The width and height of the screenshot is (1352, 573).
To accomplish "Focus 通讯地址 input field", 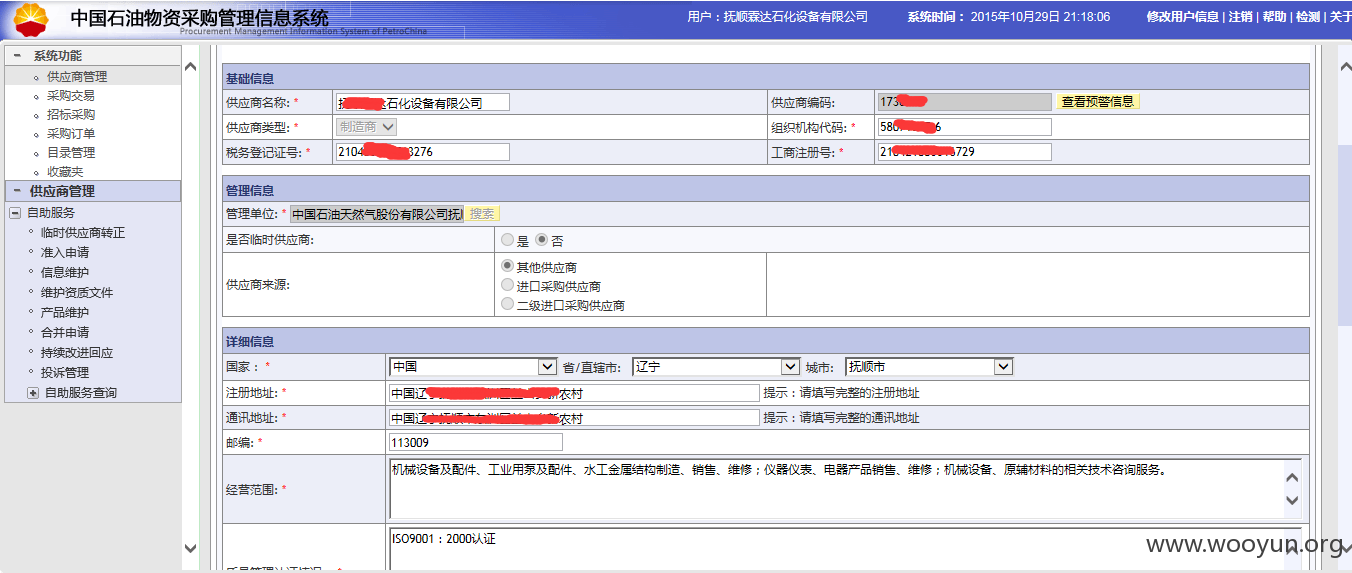I will (574, 418).
